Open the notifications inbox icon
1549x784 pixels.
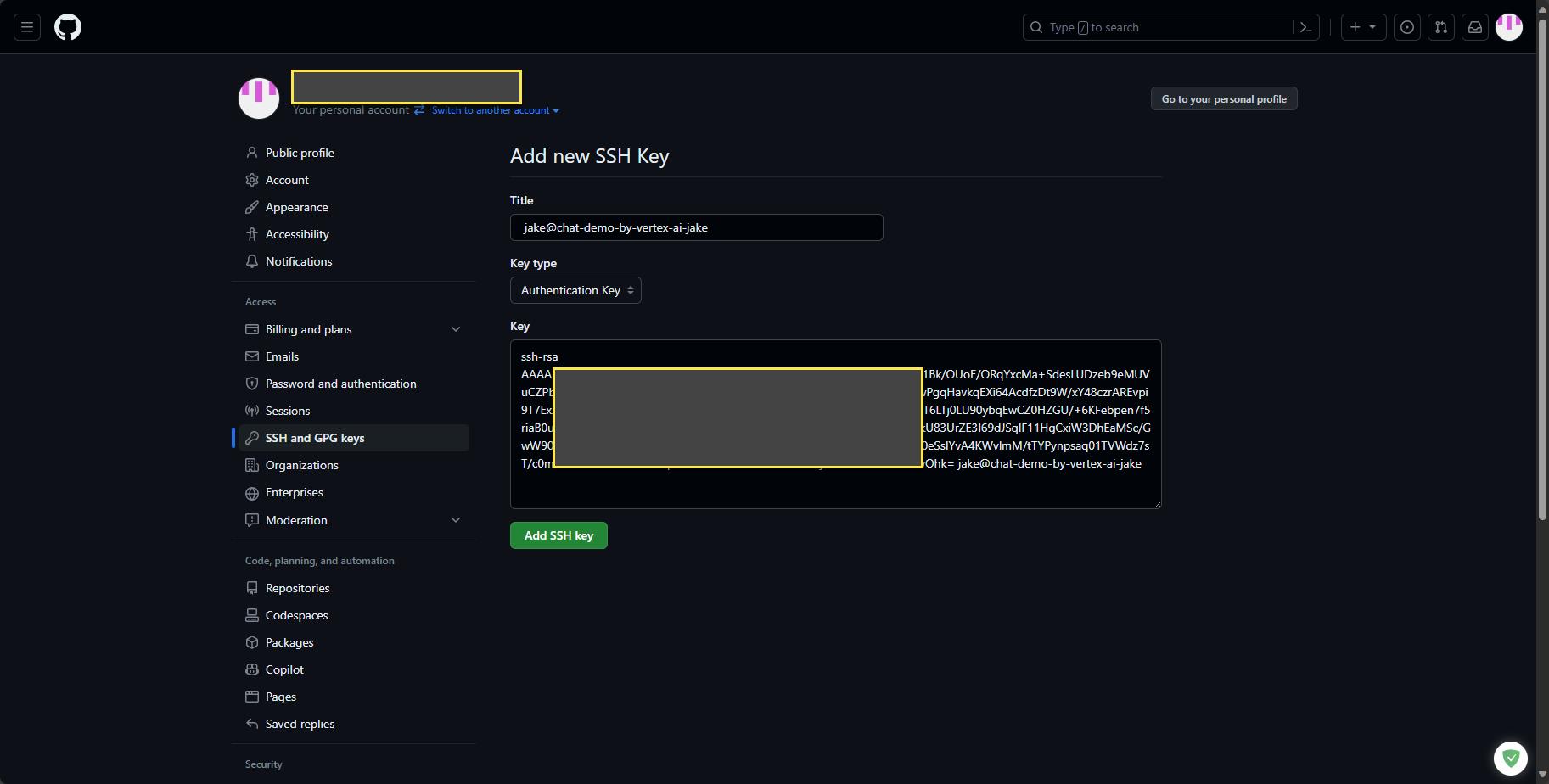point(1475,27)
